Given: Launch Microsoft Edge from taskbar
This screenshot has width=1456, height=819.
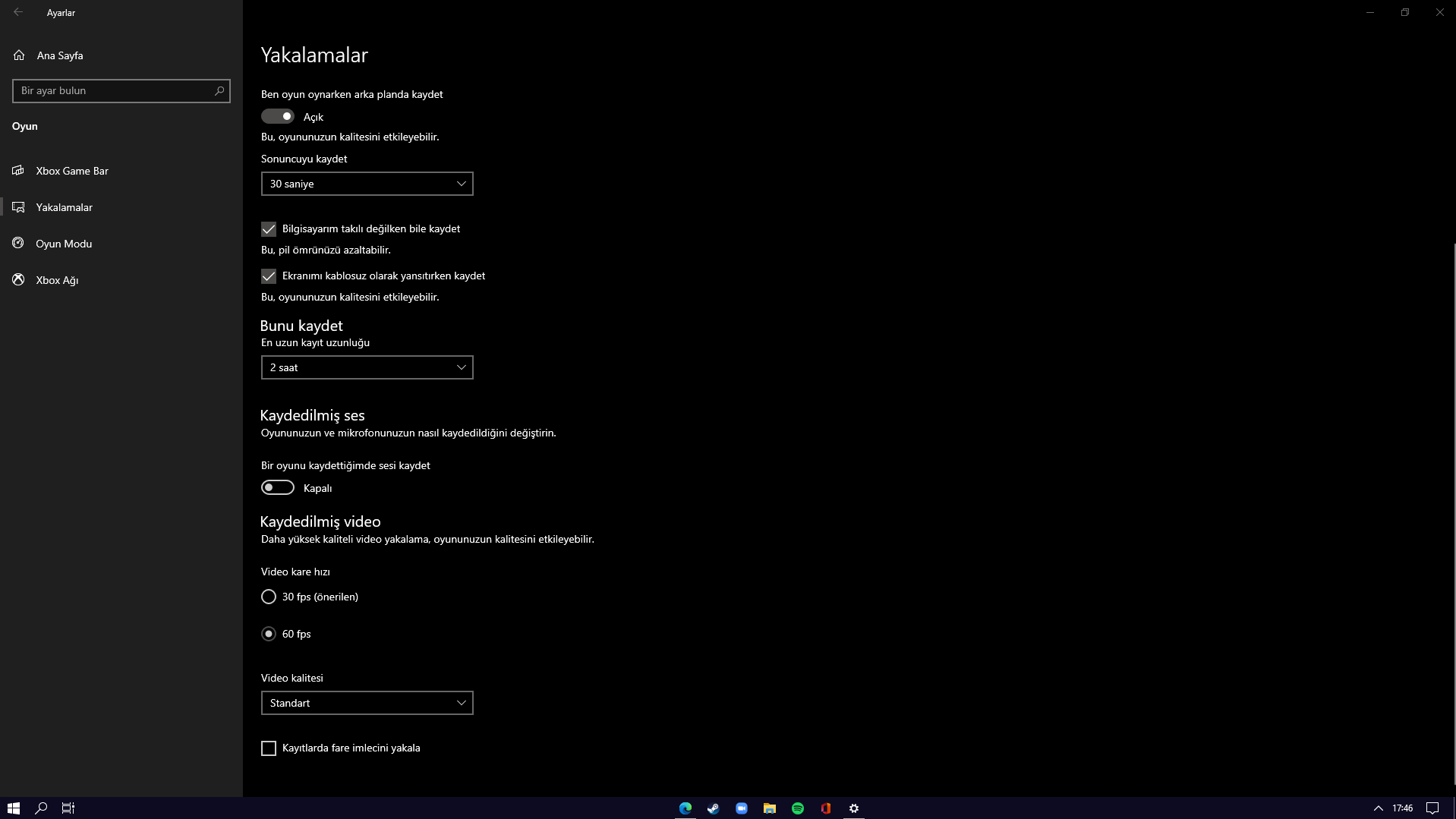Looking at the screenshot, I should (685, 808).
